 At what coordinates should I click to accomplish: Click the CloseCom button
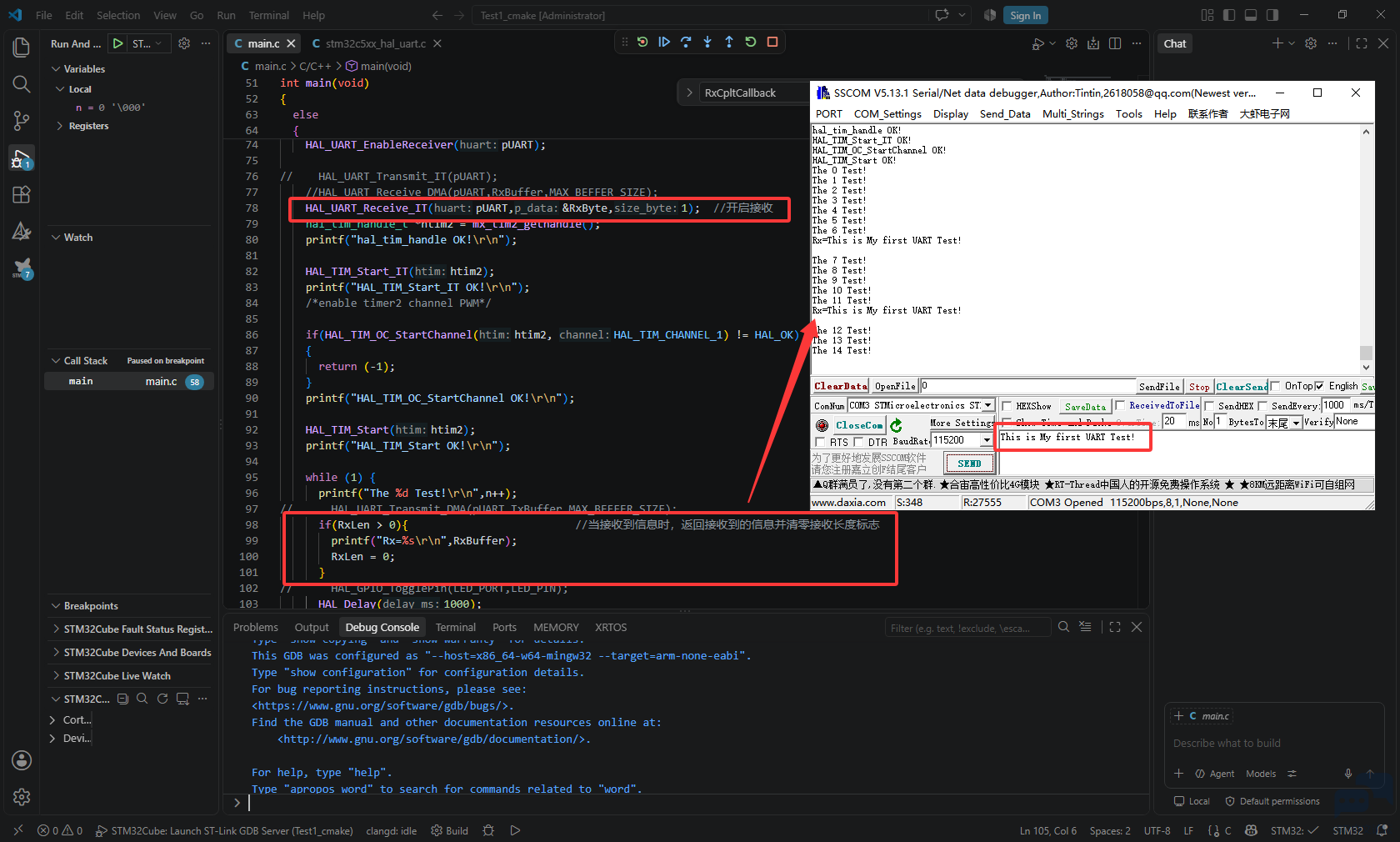[x=859, y=425]
